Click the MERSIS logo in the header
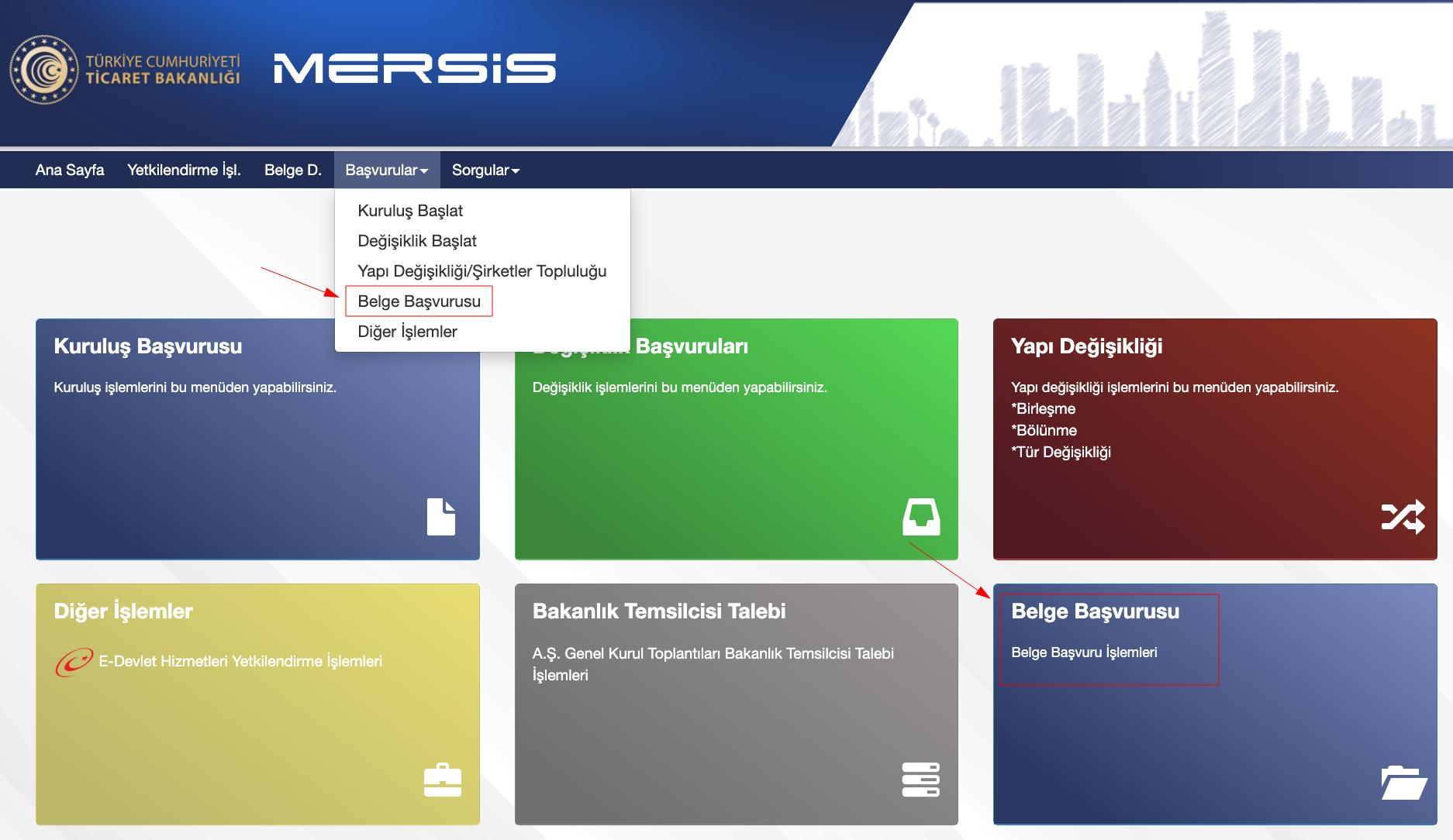Image resolution: width=1453 pixels, height=840 pixels. [415, 68]
